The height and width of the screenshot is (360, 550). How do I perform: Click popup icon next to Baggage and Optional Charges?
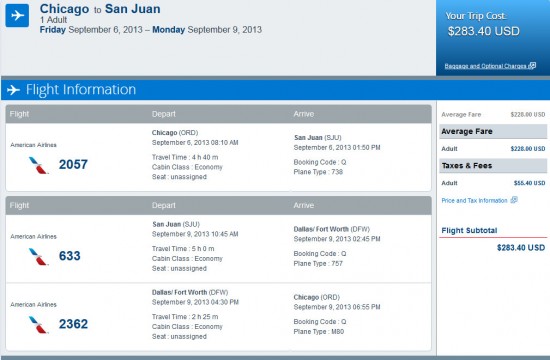[x=532, y=66]
